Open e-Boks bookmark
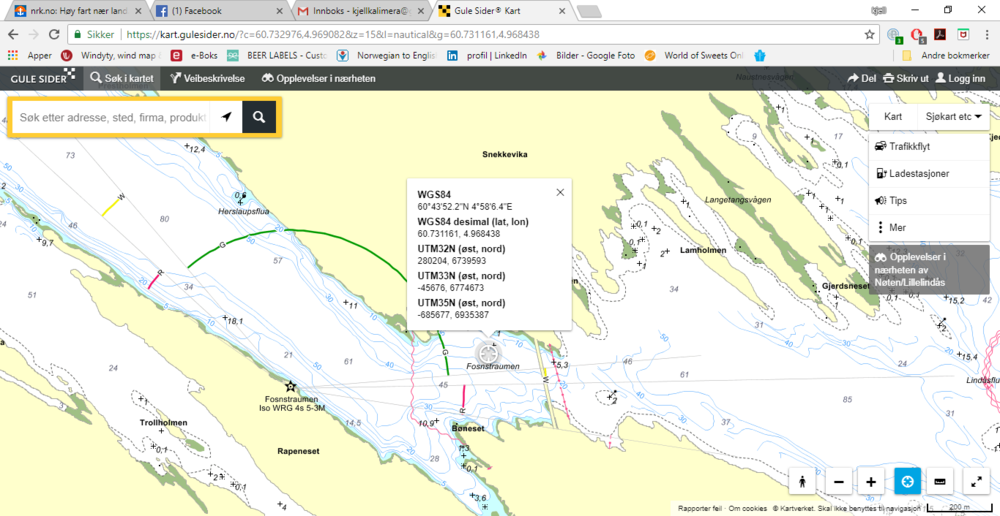1000x516 pixels. click(x=196, y=55)
